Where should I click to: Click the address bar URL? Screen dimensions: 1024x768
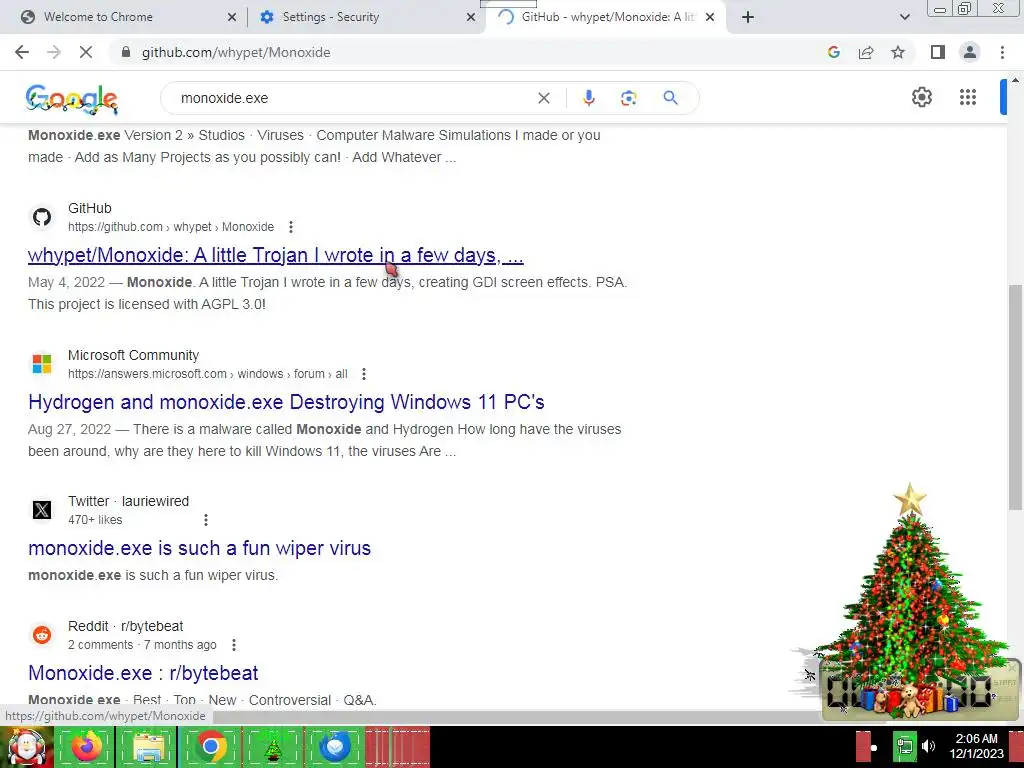pyautogui.click(x=236, y=52)
